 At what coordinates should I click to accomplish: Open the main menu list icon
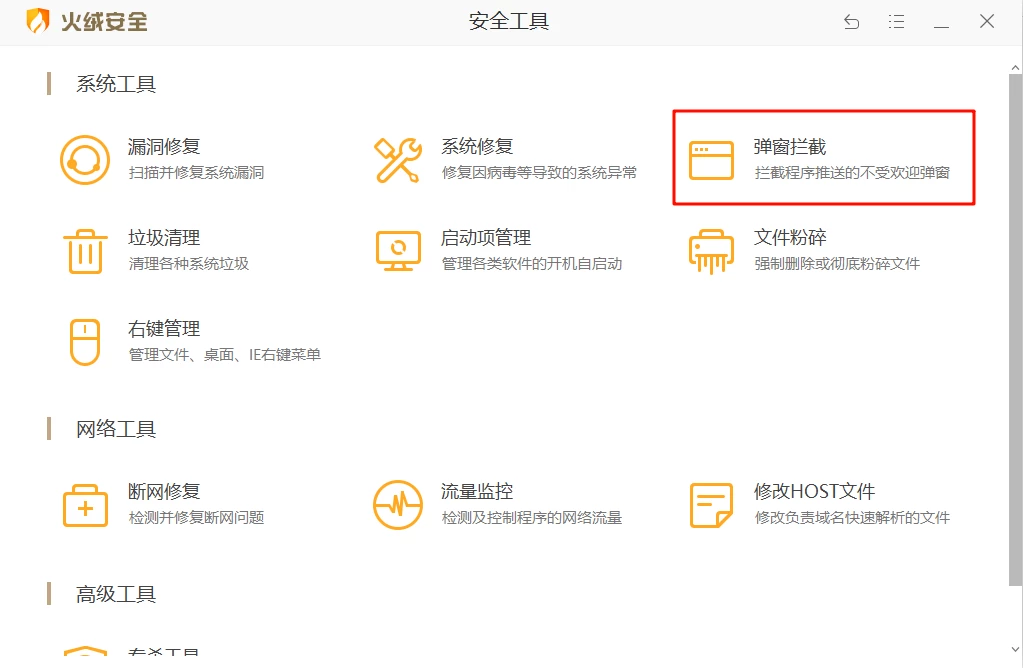(896, 22)
